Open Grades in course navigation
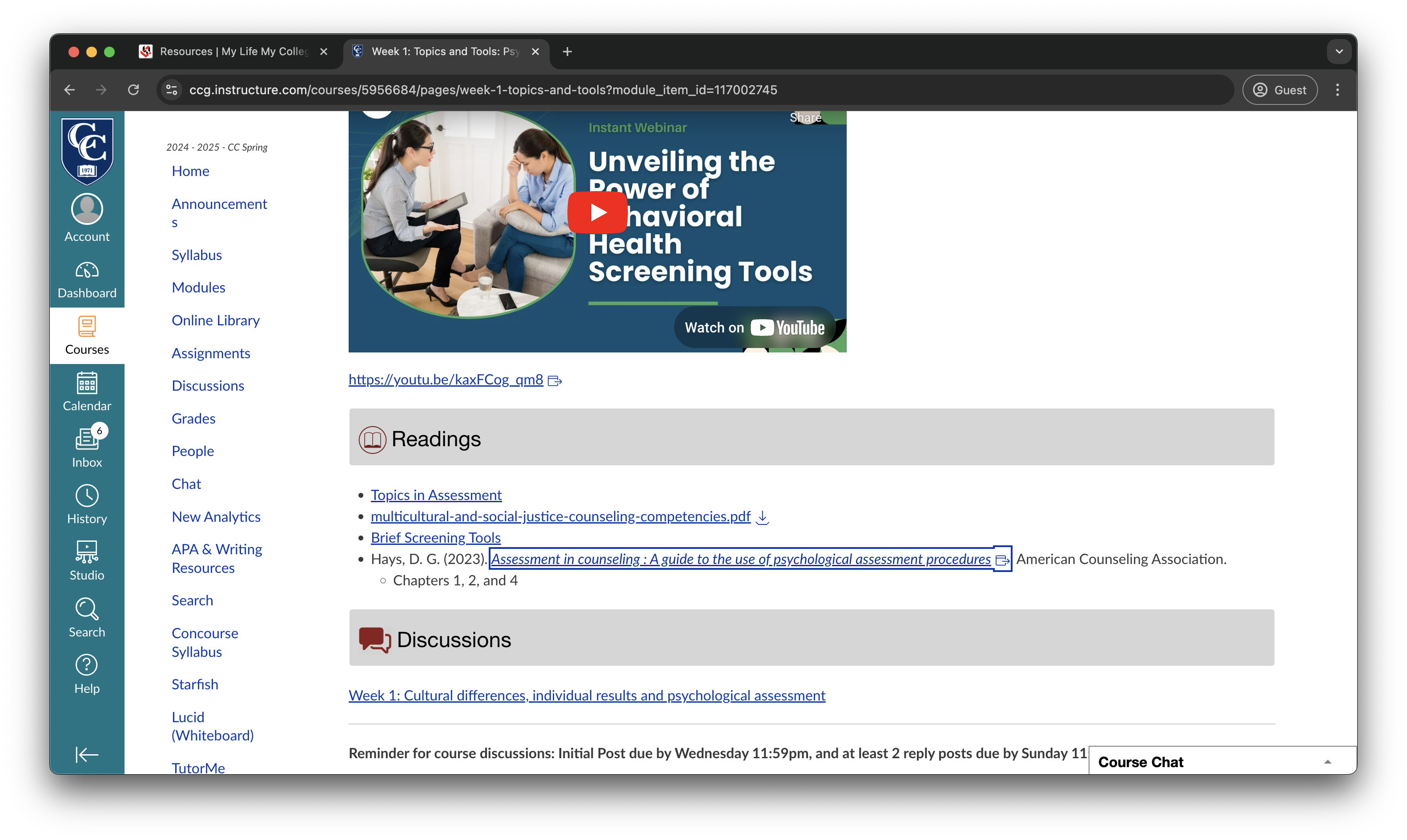Viewport: 1407px width, 840px height. [x=193, y=419]
